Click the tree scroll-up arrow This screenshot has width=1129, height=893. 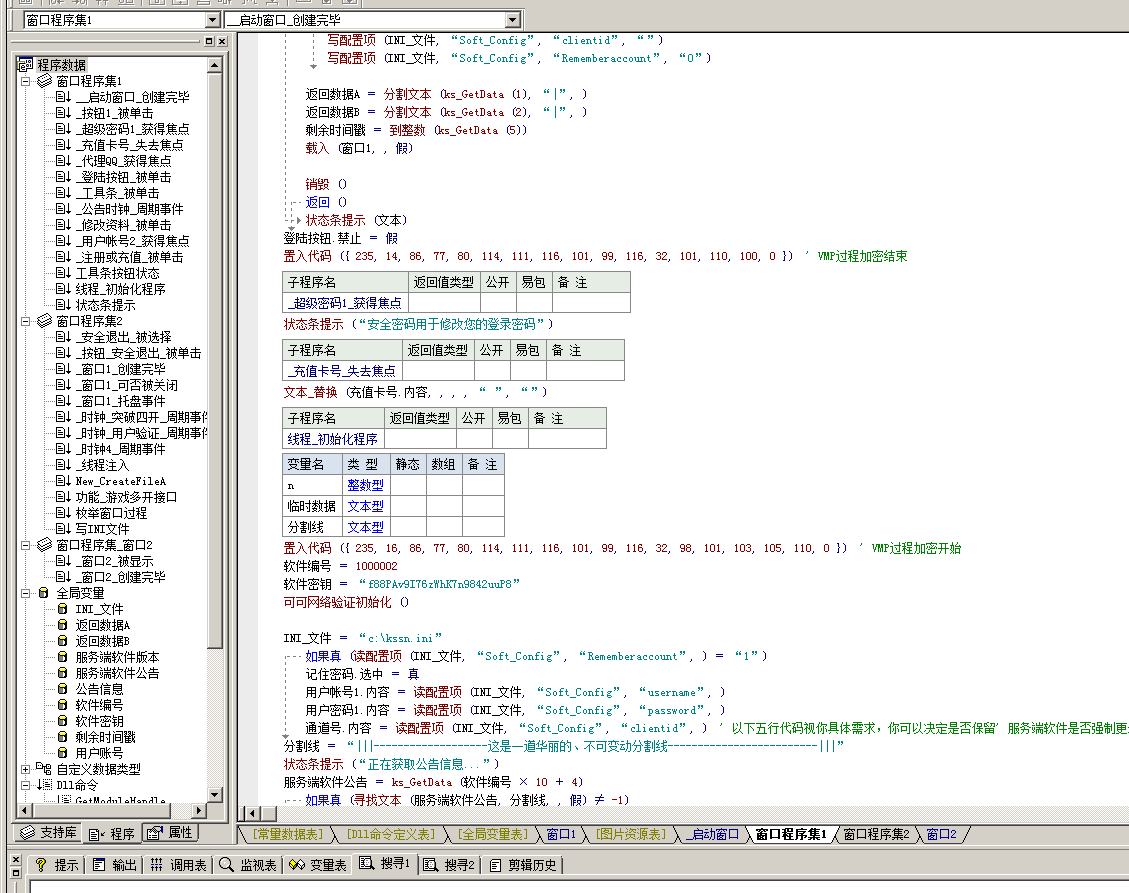tap(215, 65)
